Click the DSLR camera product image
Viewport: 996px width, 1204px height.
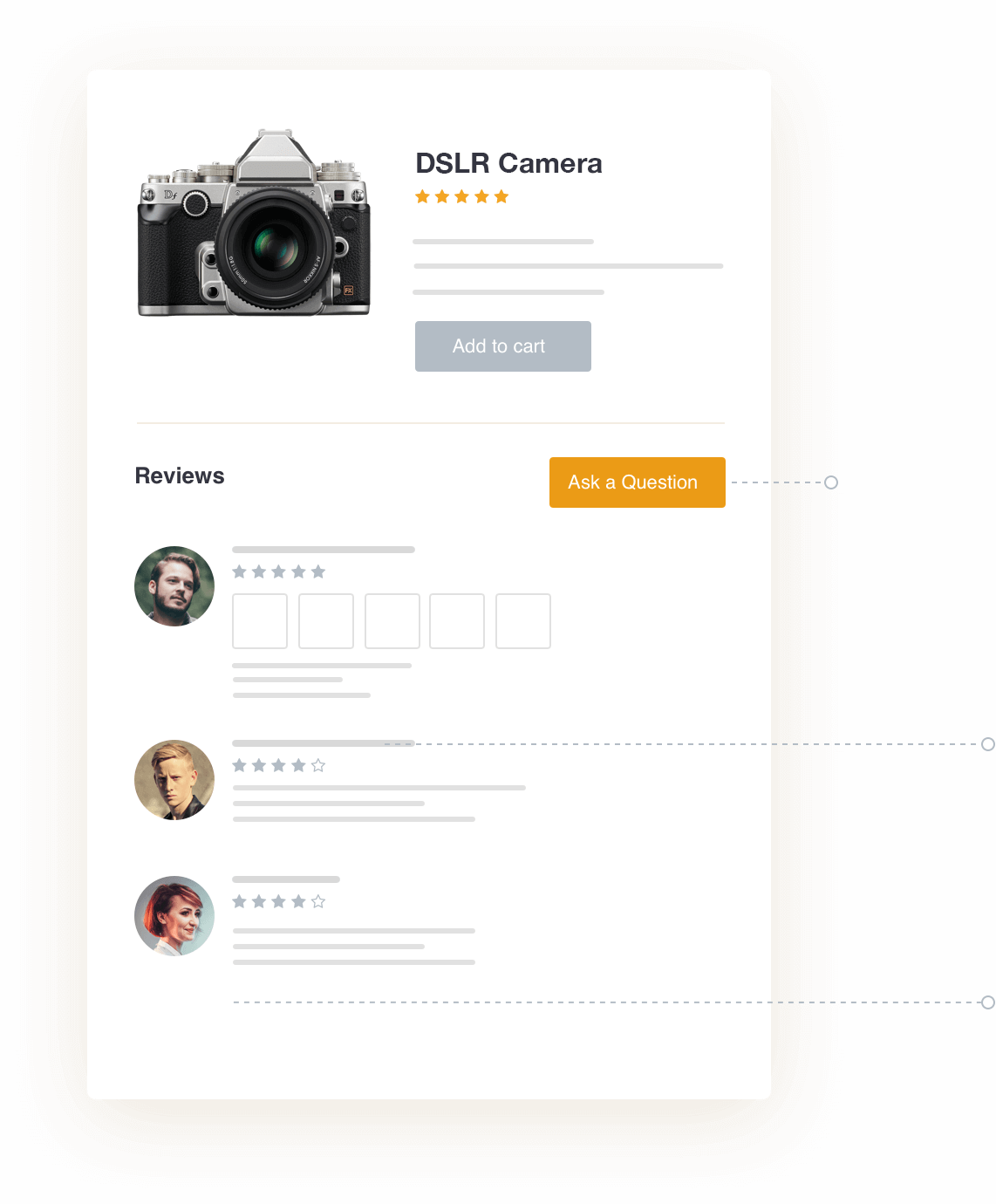(254, 223)
